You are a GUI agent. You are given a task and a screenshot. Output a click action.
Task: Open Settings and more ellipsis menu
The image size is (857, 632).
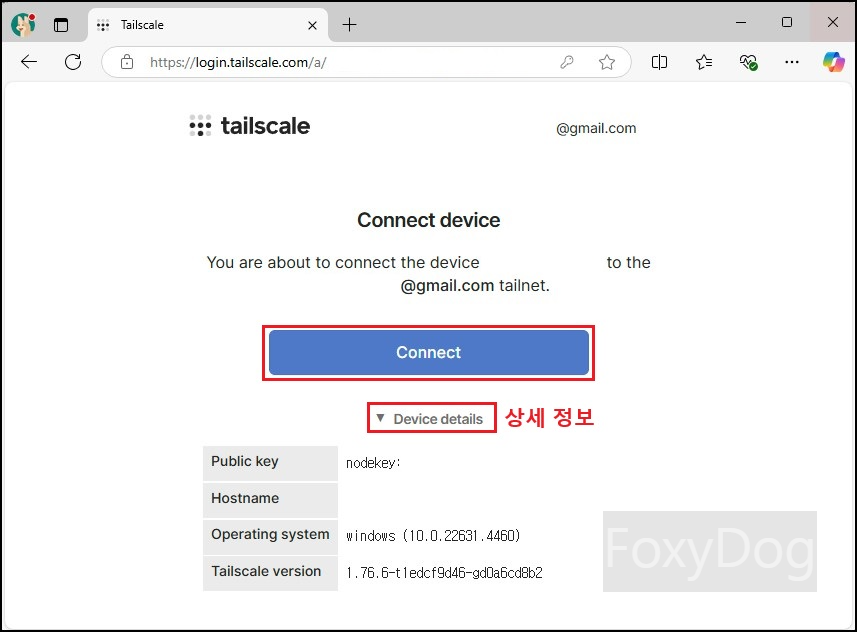point(791,62)
